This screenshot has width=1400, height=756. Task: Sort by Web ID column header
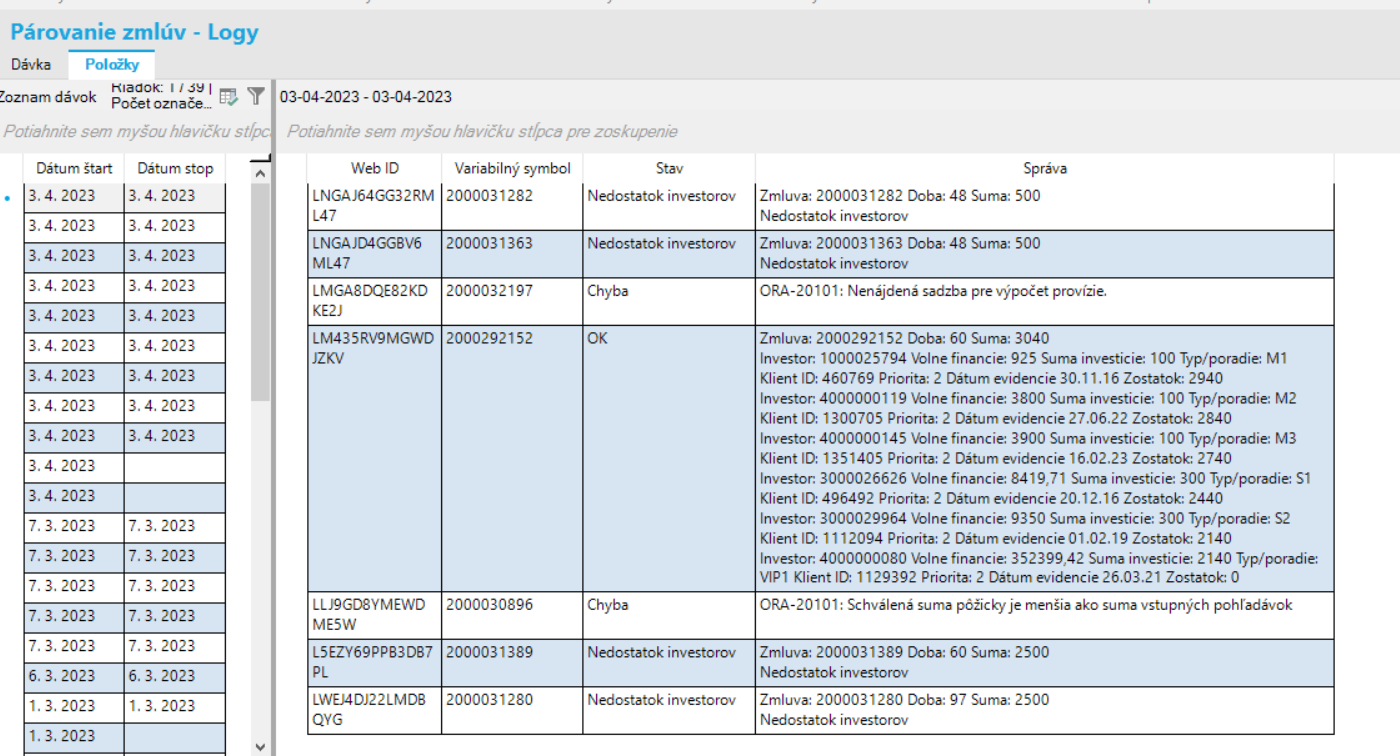pyautogui.click(x=375, y=168)
